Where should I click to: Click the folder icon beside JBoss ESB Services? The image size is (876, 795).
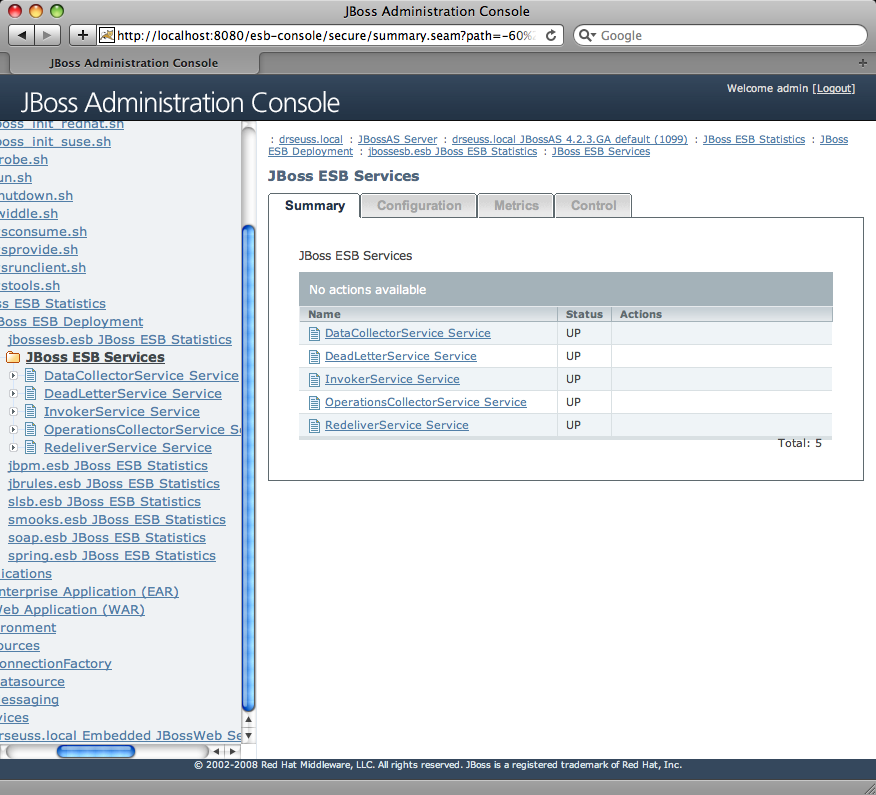(x=13, y=357)
